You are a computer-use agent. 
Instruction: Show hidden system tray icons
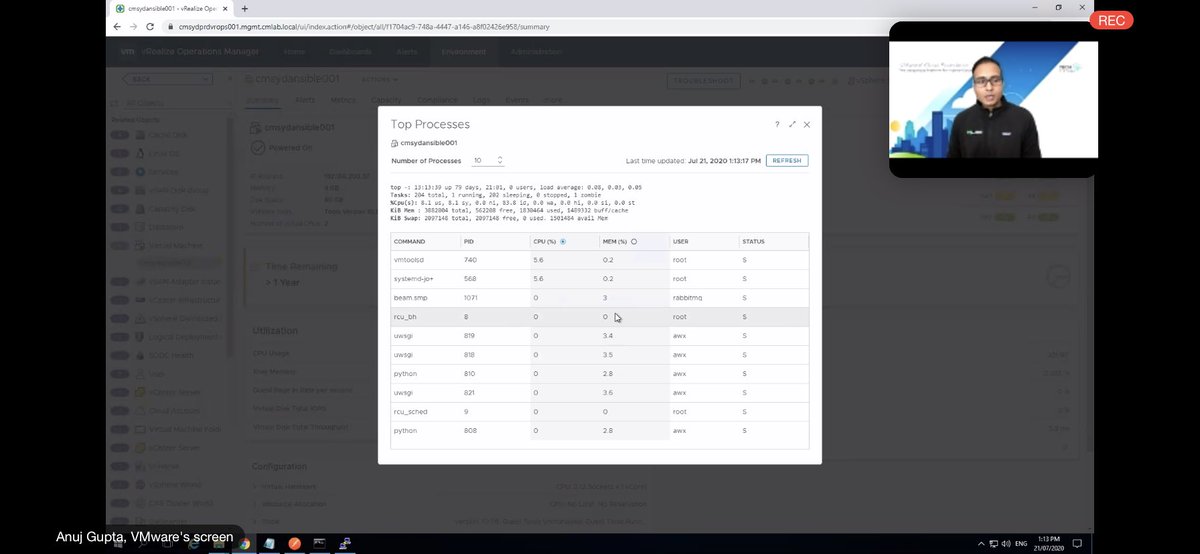pos(980,543)
